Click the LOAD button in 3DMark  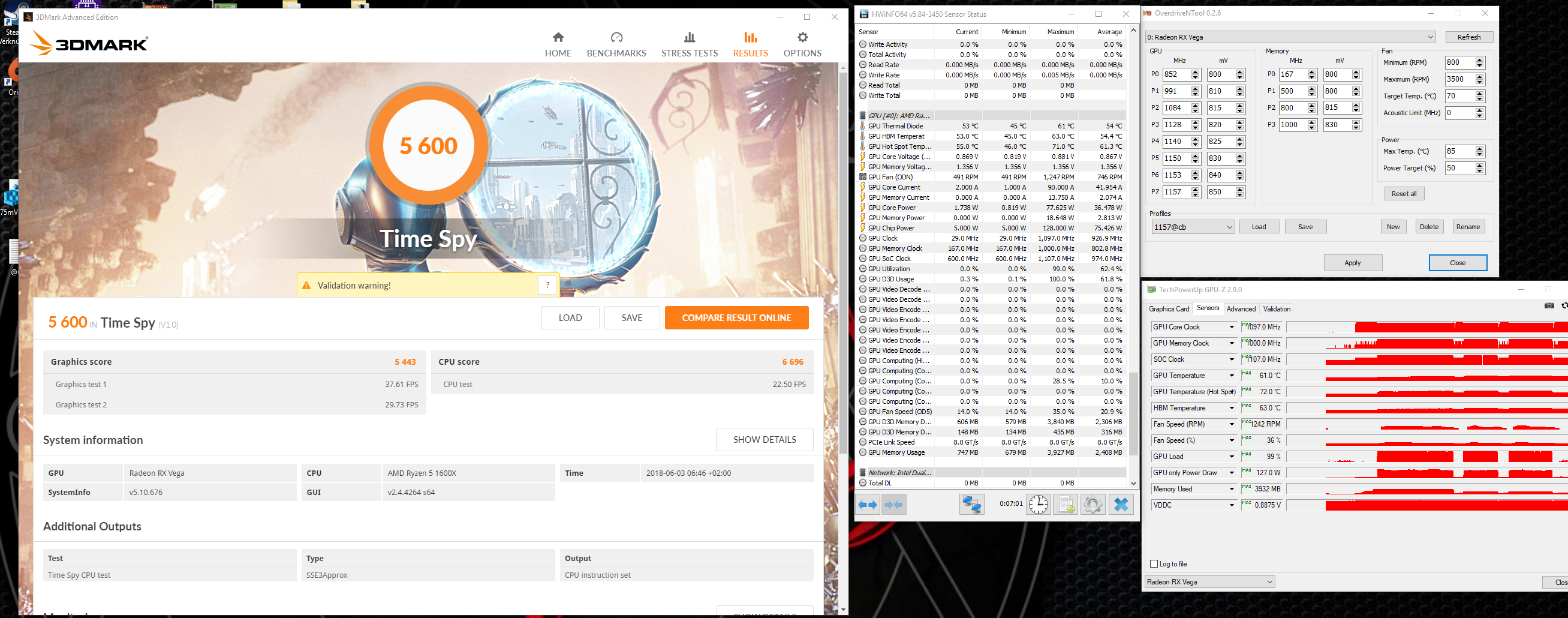pos(570,317)
